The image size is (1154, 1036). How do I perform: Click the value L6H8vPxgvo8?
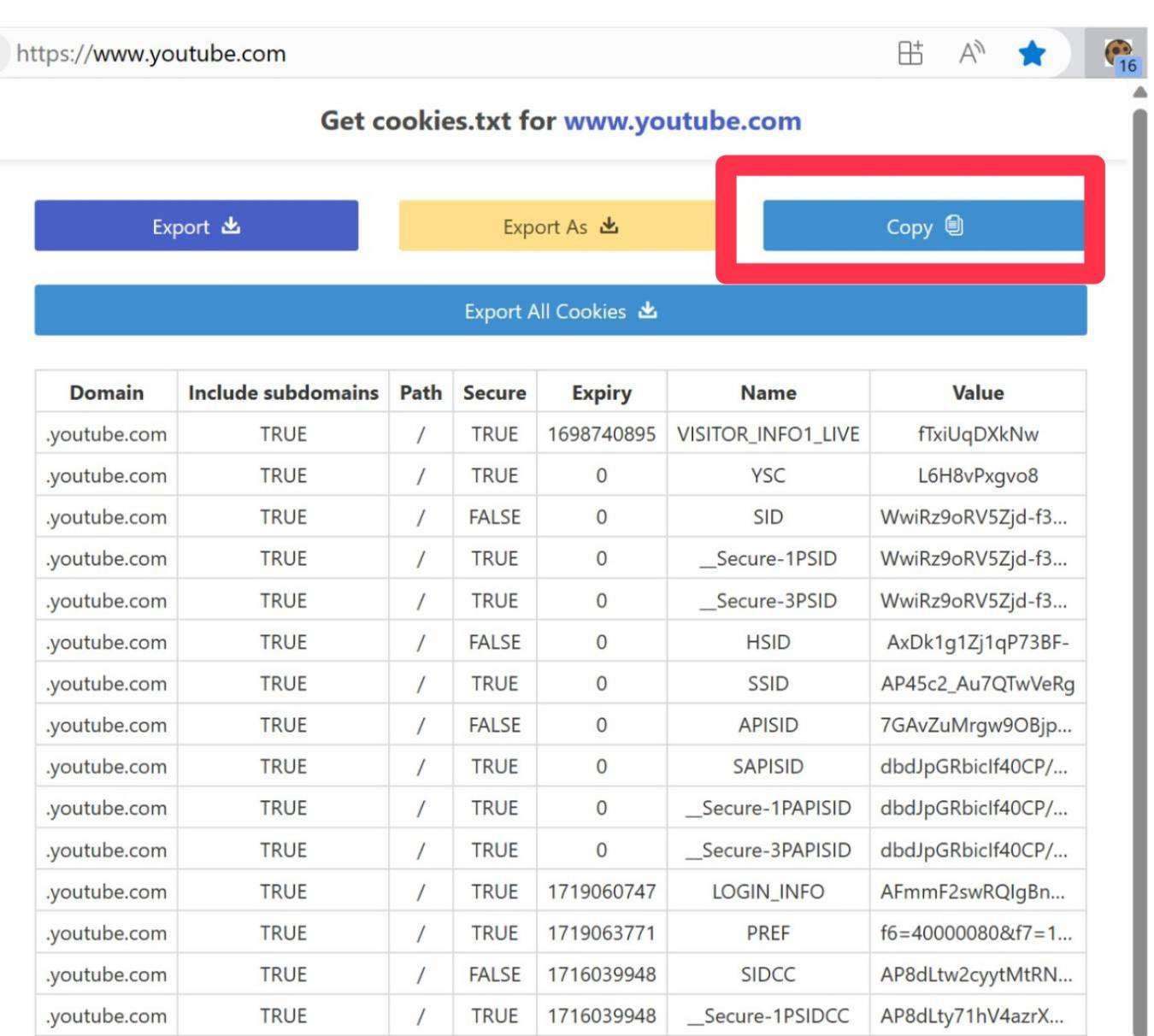978,475
